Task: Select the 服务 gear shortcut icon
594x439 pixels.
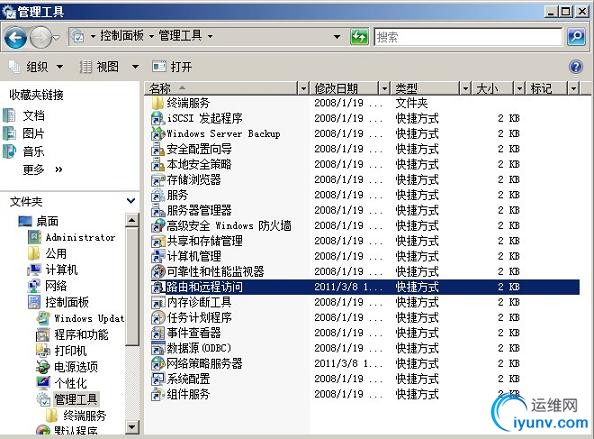Action: (157, 195)
